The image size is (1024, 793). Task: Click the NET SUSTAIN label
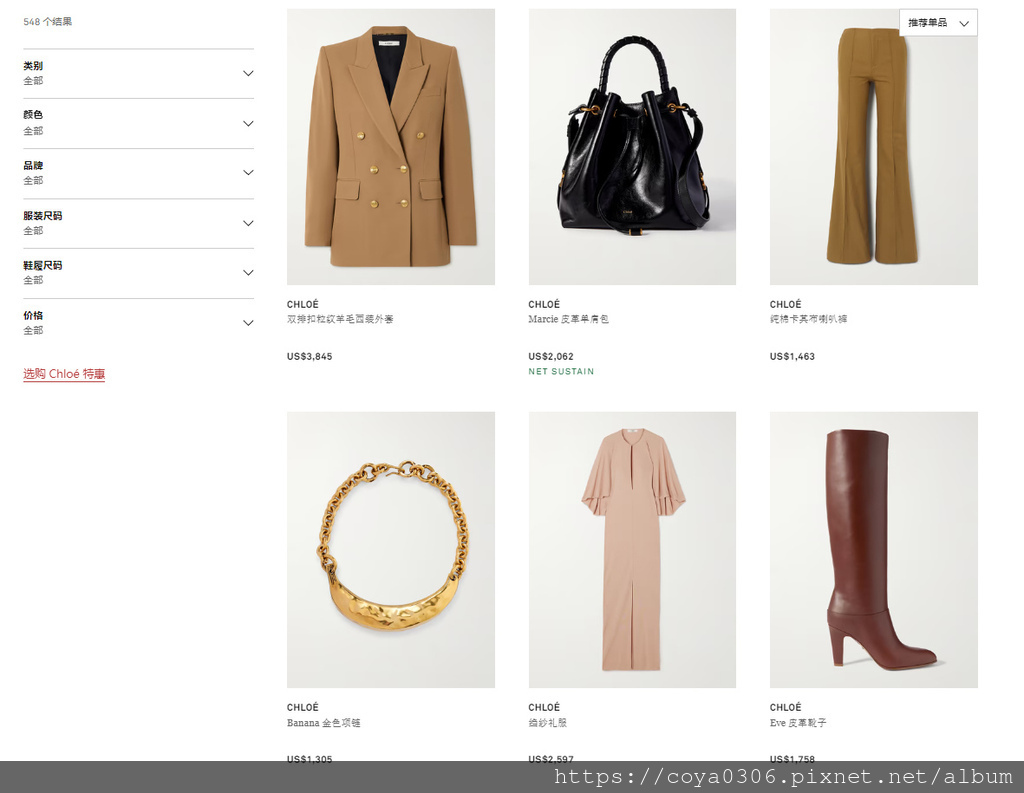(x=561, y=372)
